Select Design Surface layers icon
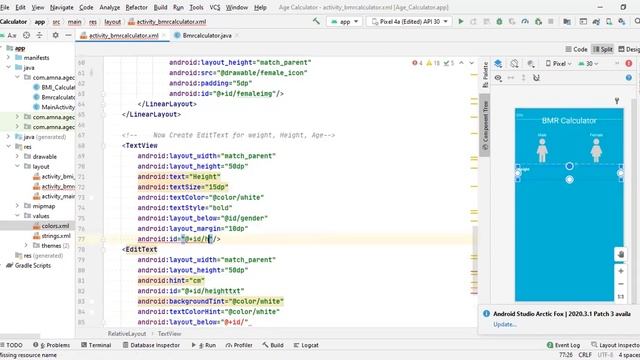The height and width of the screenshot is (360, 640). click(x=498, y=63)
